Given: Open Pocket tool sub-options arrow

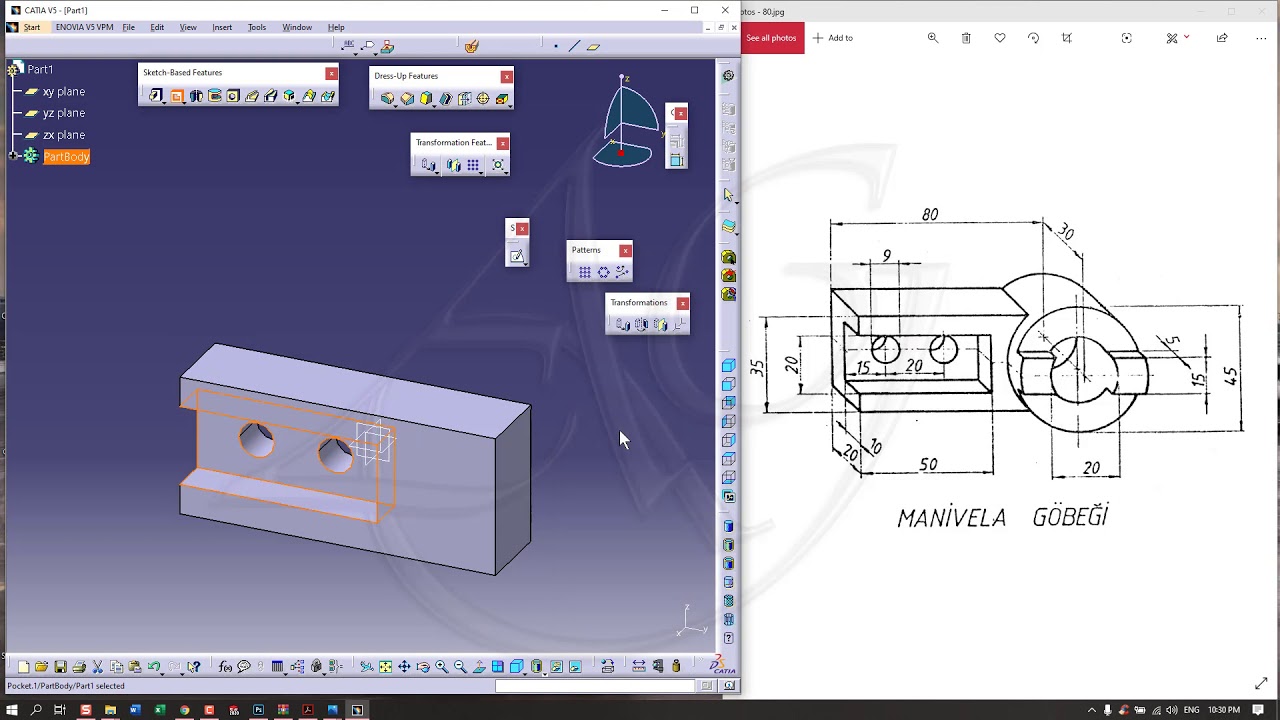Looking at the screenshot, I should pos(185,102).
